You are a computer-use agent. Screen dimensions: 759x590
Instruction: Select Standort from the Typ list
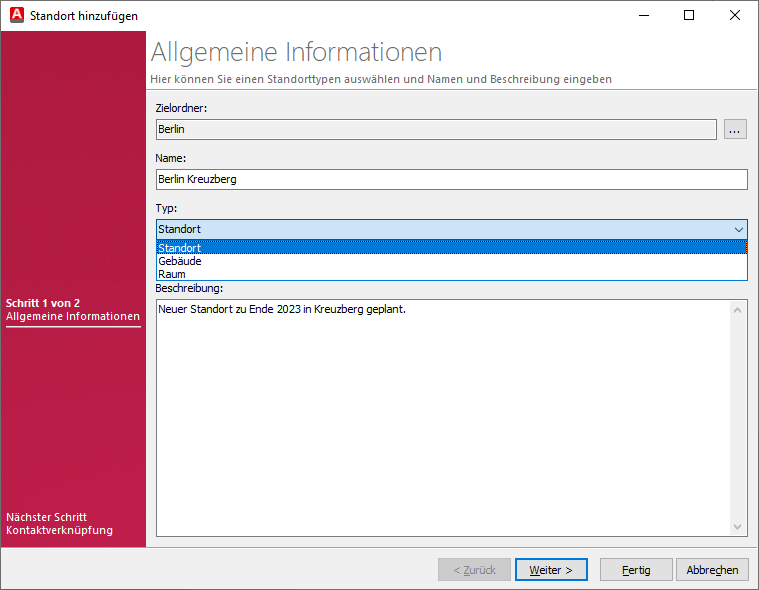(x=180, y=248)
